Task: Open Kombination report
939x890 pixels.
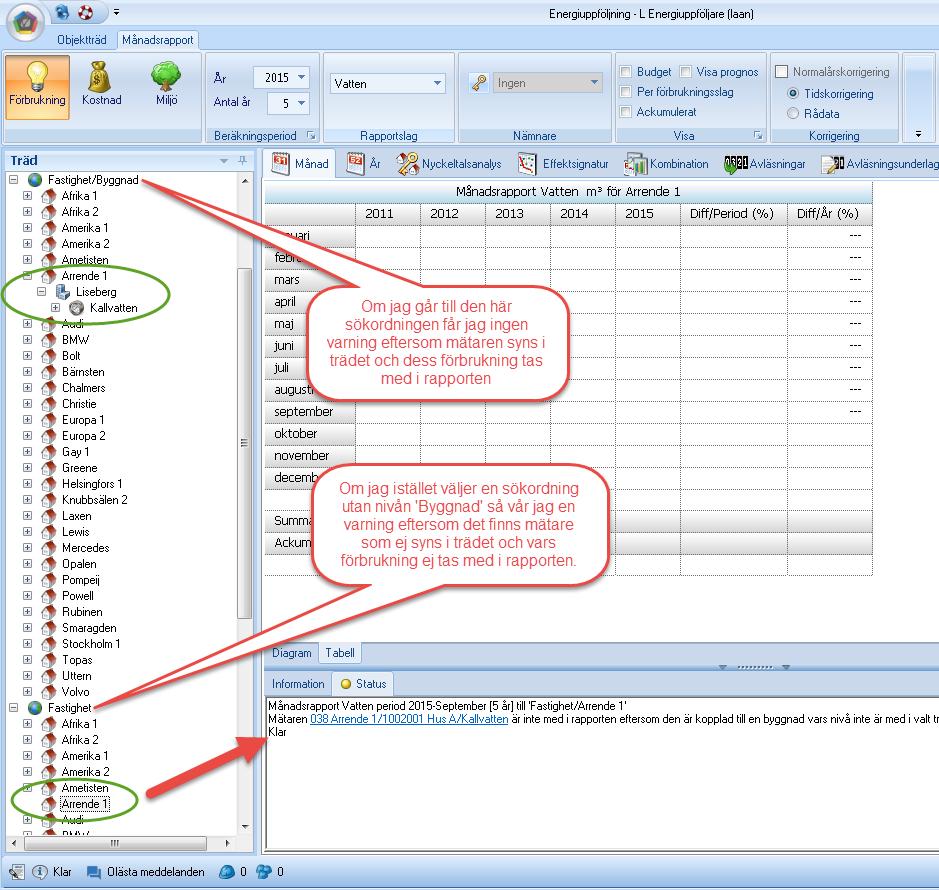Action: [x=665, y=164]
